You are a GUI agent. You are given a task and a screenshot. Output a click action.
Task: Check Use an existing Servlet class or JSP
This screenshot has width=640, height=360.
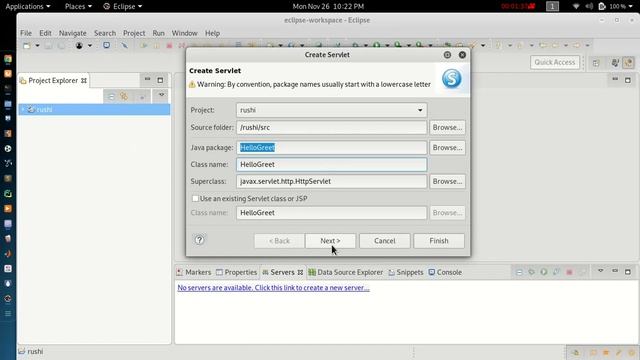196,199
